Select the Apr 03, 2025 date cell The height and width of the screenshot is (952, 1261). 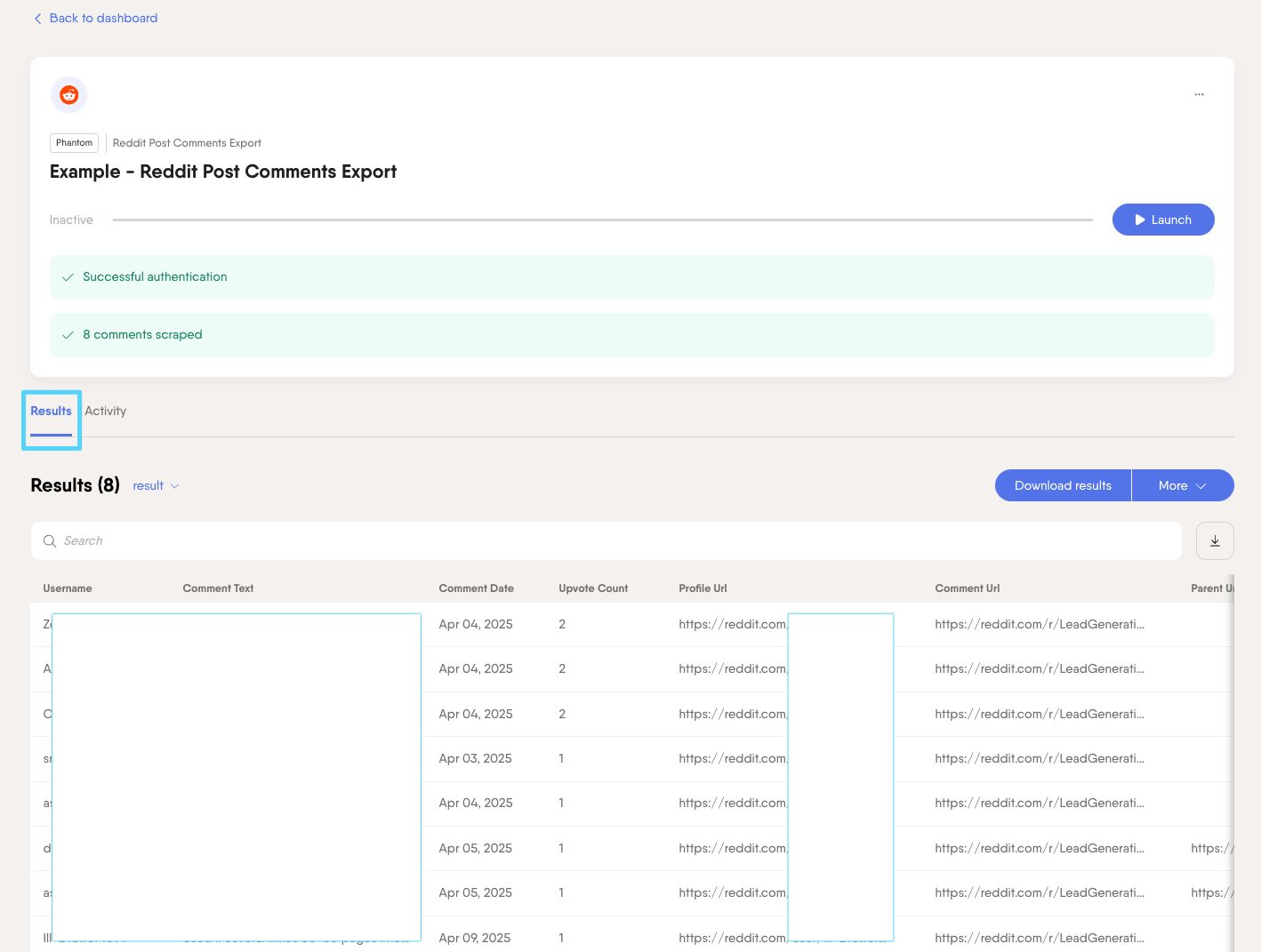click(x=475, y=758)
